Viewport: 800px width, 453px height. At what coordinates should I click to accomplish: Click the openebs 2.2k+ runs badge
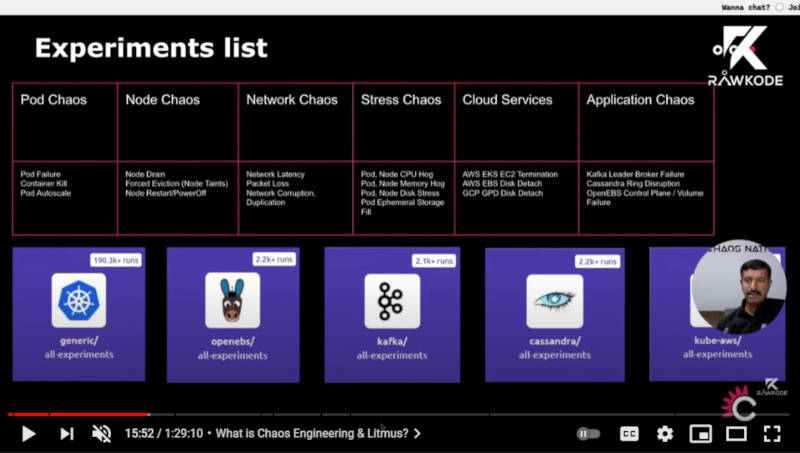(274, 259)
